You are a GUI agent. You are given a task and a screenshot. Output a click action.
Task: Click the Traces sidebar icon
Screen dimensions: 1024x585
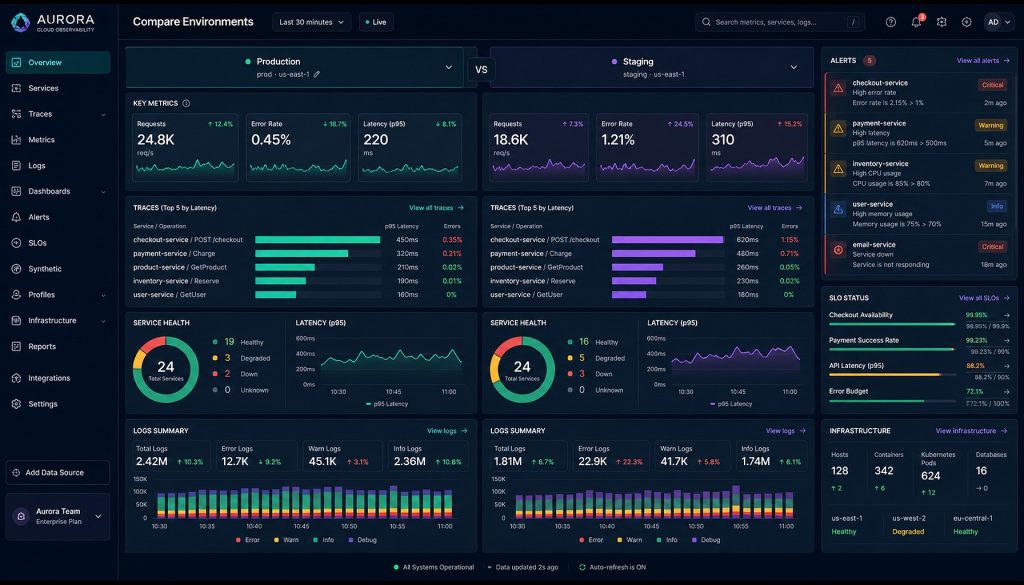[x=16, y=114]
